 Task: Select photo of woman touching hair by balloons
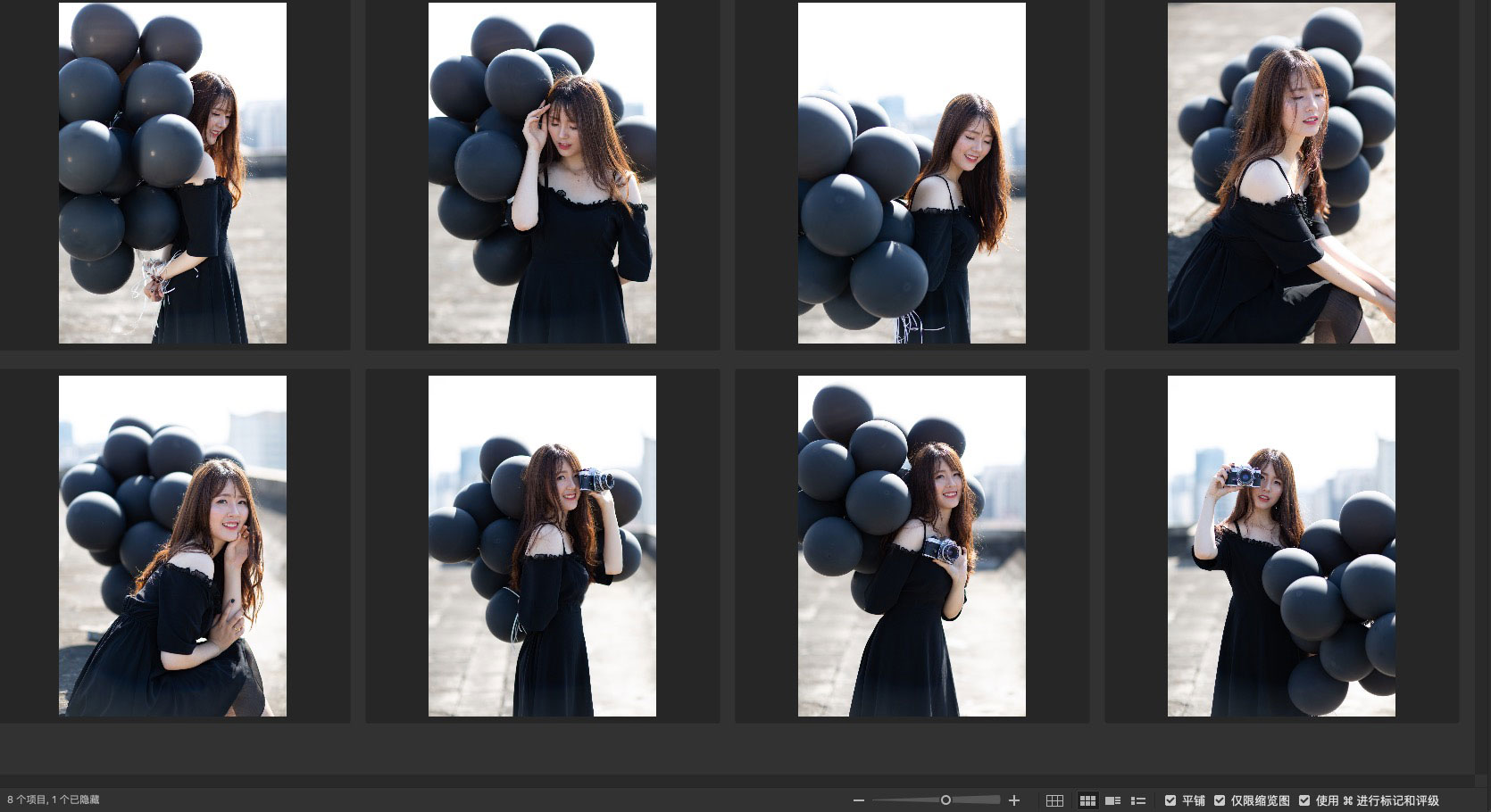click(x=542, y=173)
